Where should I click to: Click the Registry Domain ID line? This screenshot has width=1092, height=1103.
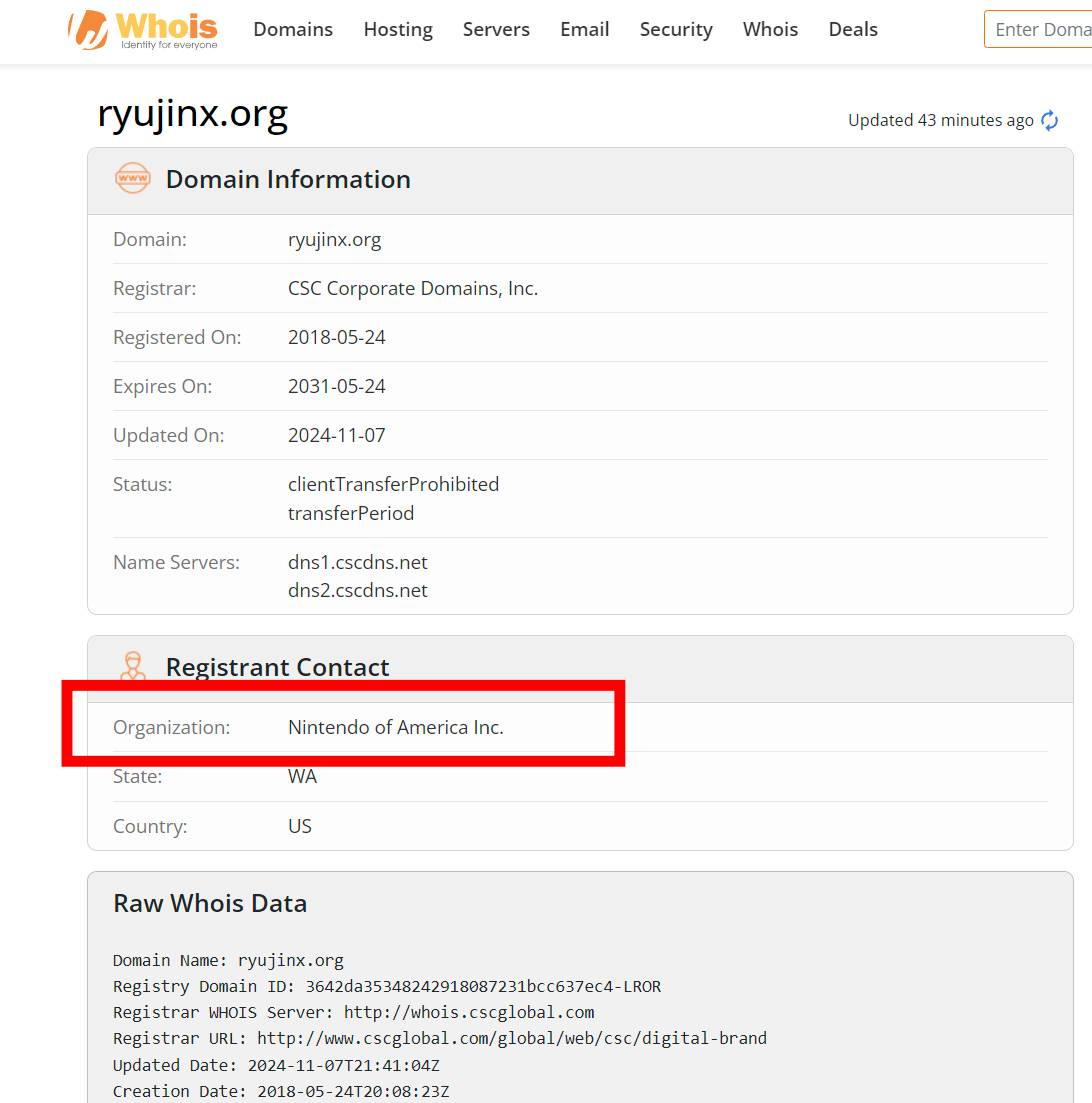coord(387,986)
